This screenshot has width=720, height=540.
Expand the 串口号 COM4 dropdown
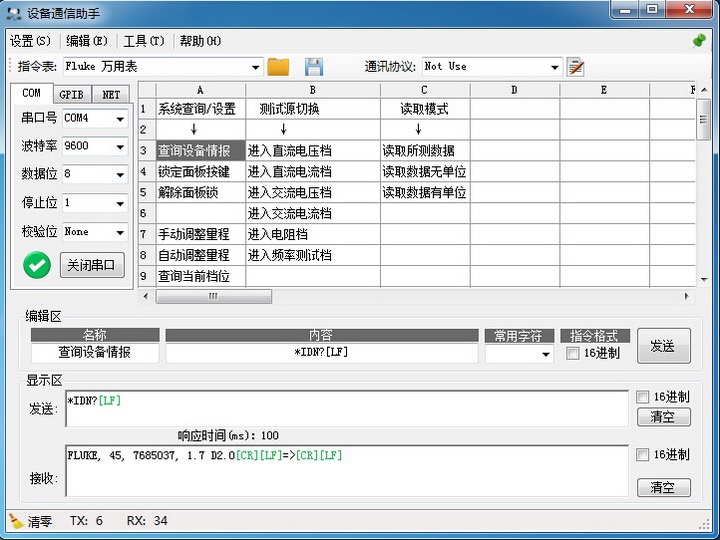pos(120,119)
